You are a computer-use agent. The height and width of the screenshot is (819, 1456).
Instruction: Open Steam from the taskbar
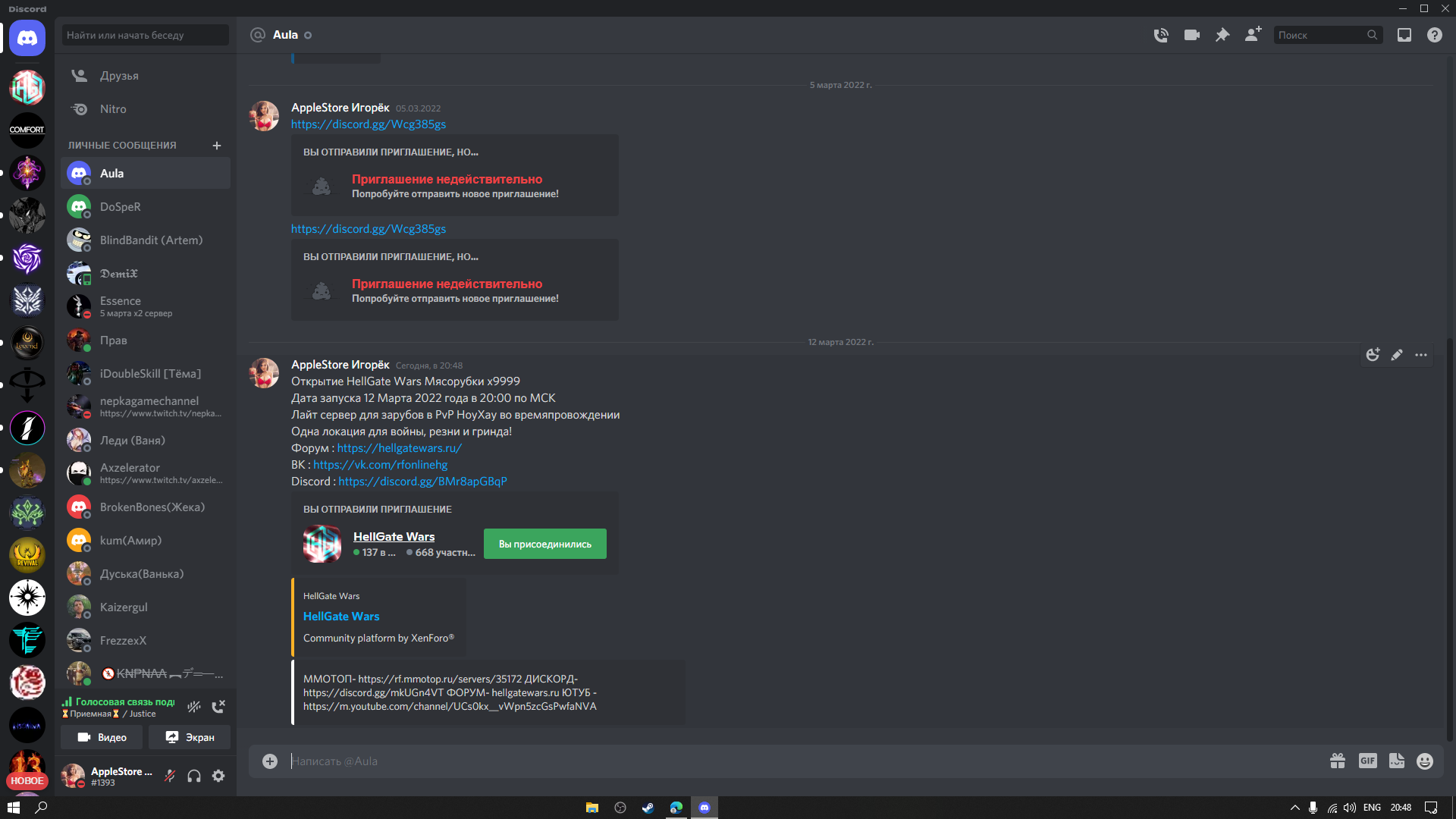tap(648, 808)
